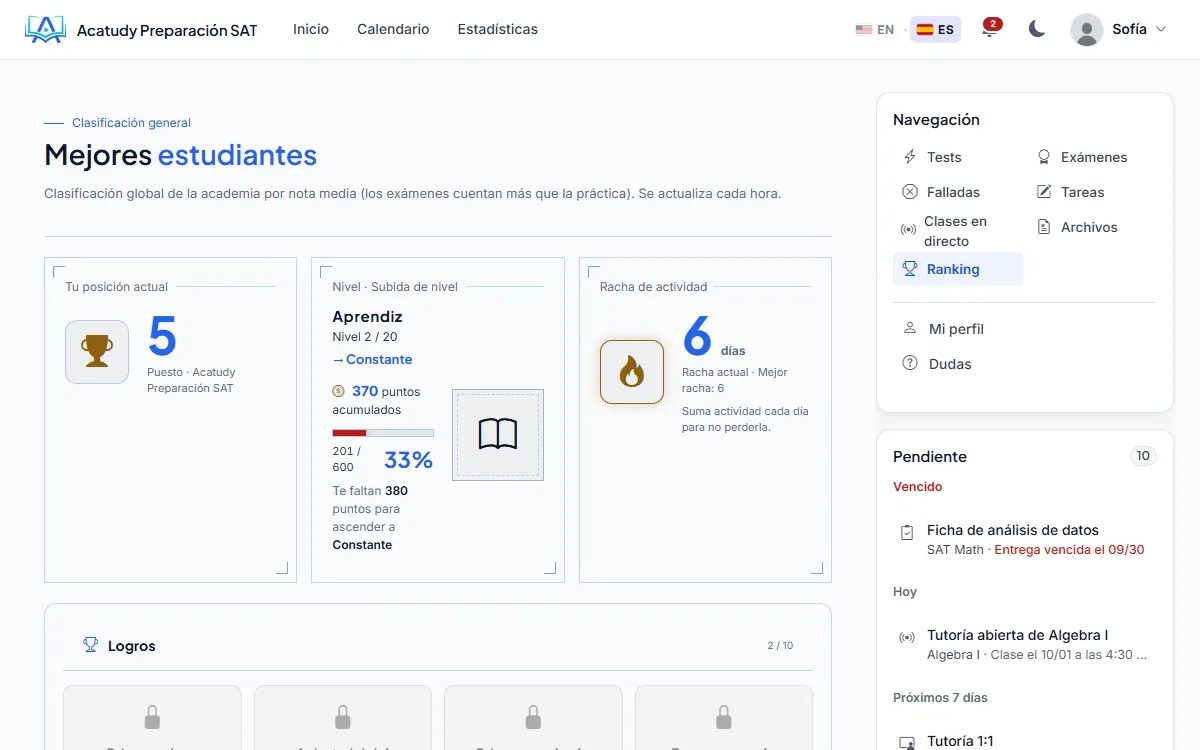
Task: Click the Pendiente count badge 10
Action: pos(1143,456)
